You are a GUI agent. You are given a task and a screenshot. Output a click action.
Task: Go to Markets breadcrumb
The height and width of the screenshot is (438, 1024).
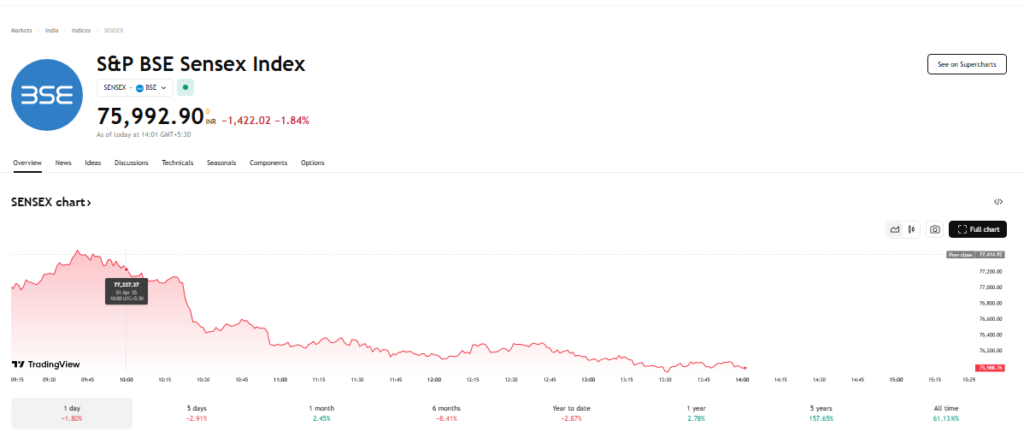(x=22, y=31)
